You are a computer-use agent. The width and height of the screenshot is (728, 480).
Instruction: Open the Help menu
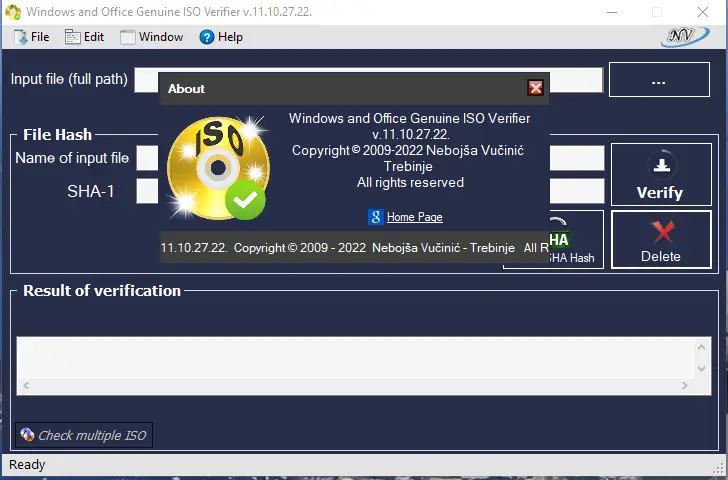point(221,37)
